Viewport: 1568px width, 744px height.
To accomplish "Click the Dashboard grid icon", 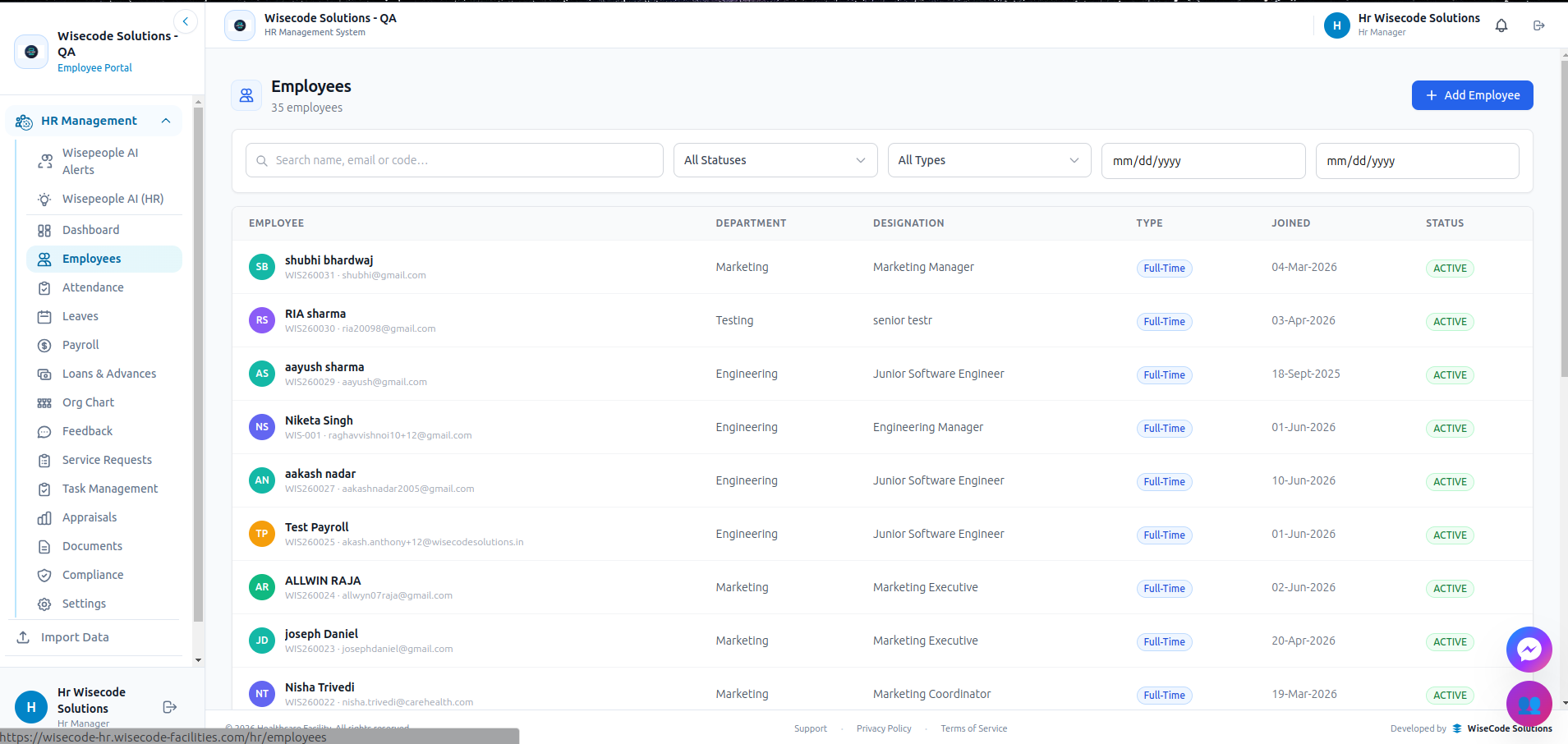I will [x=44, y=231].
